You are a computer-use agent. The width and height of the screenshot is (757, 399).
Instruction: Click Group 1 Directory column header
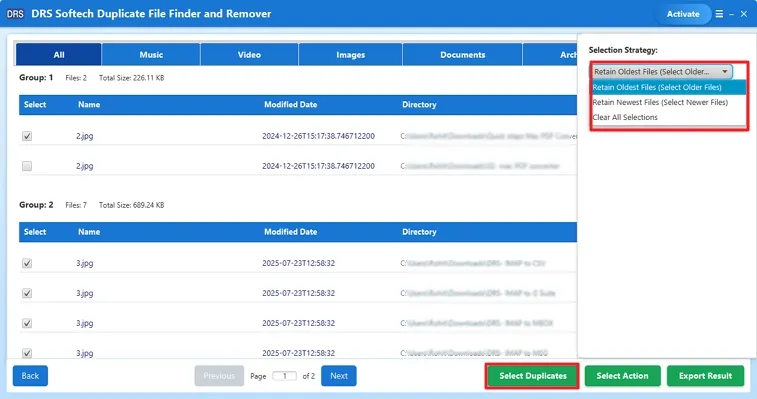click(x=419, y=104)
